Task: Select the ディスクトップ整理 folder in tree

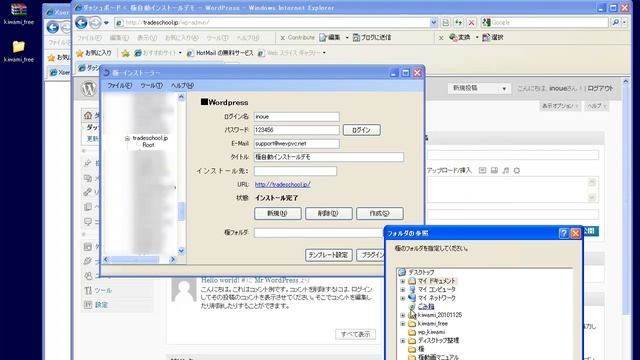Action: pos(438,340)
